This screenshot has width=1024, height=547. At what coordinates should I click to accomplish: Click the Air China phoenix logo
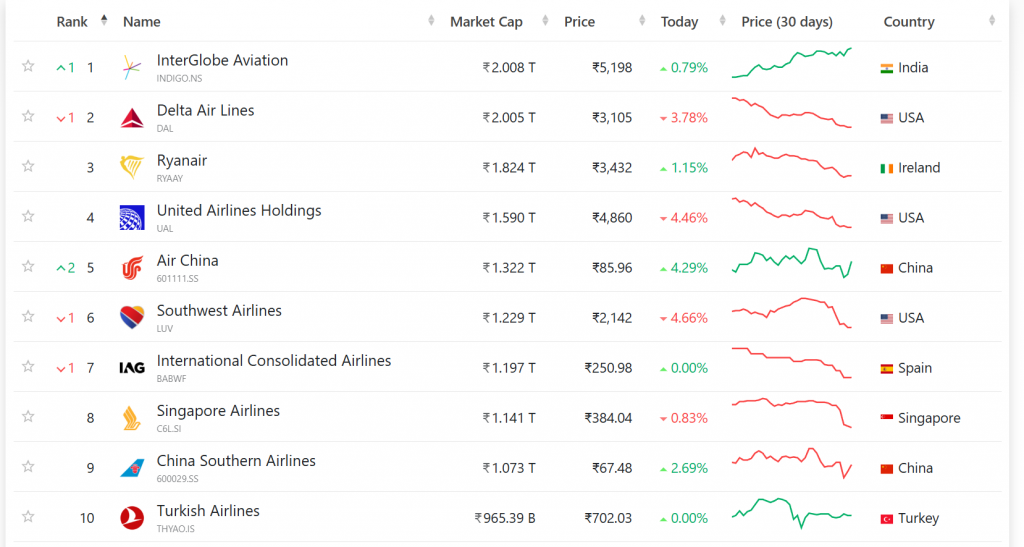click(x=132, y=268)
